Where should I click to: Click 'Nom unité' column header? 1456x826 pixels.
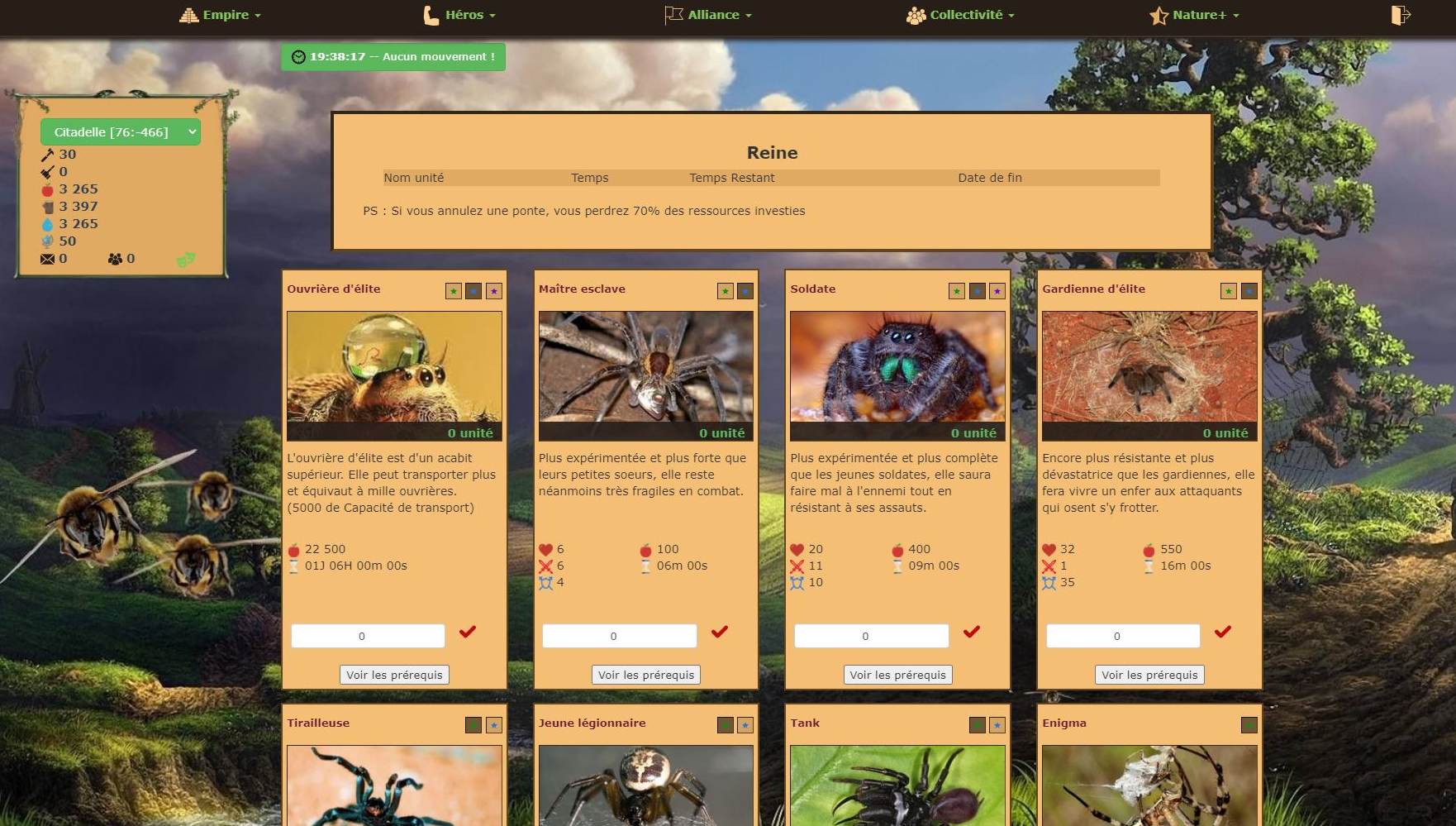pos(414,178)
